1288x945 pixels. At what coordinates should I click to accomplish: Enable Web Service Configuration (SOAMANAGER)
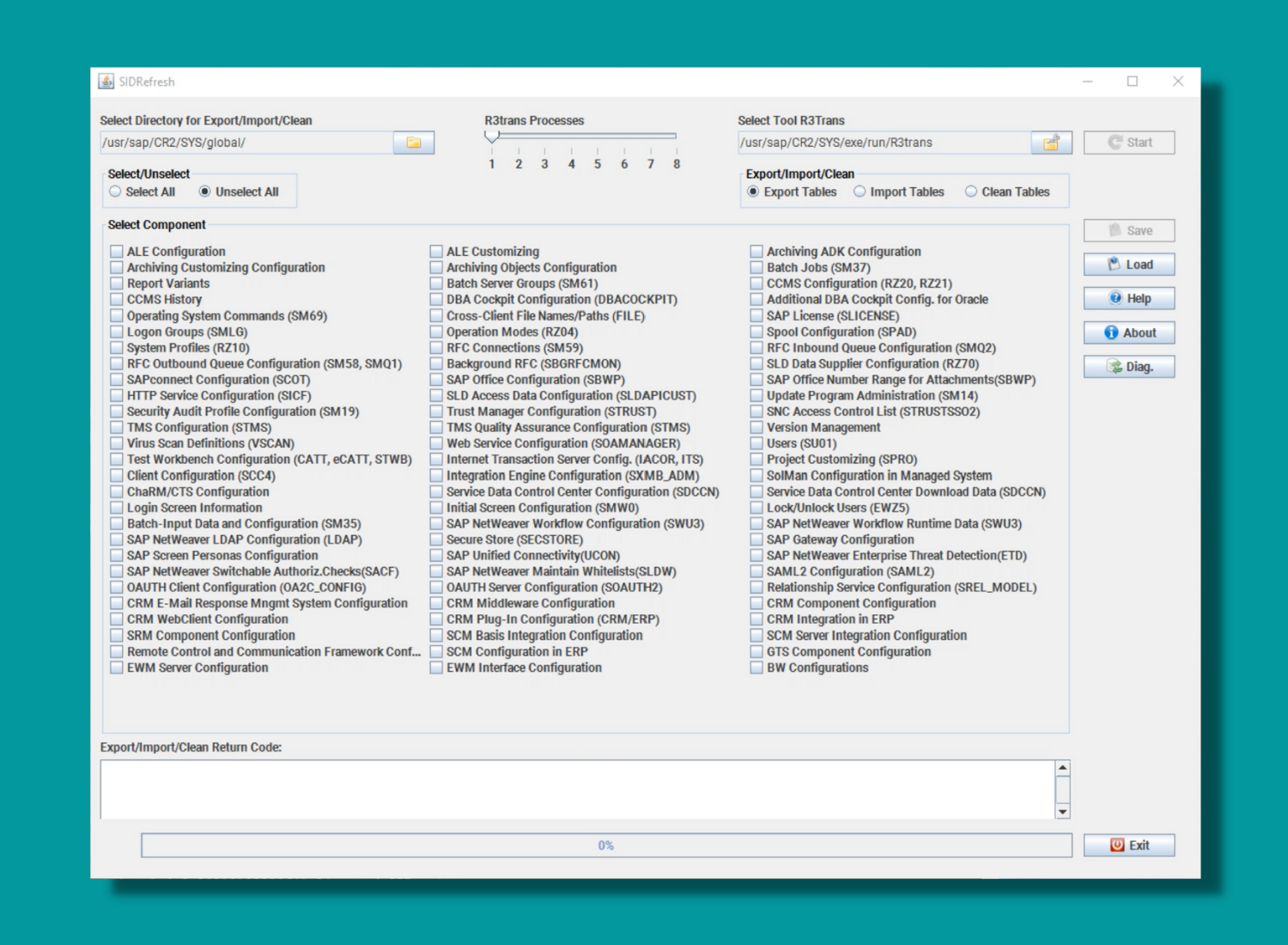coord(436,443)
